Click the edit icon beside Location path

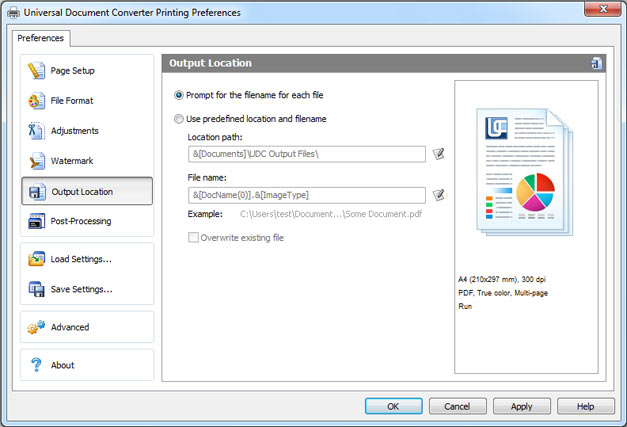pos(439,154)
